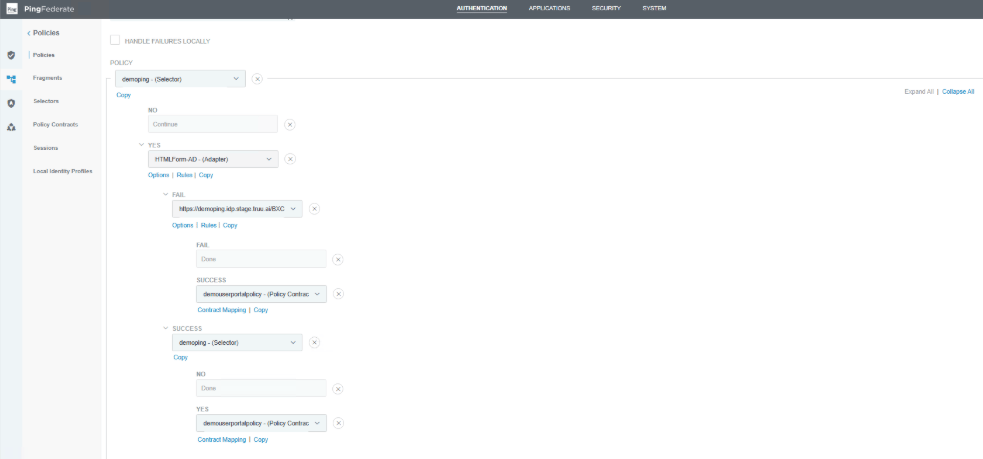Collapse the YES branch chevron
The image size is (983, 459).
pos(141,145)
